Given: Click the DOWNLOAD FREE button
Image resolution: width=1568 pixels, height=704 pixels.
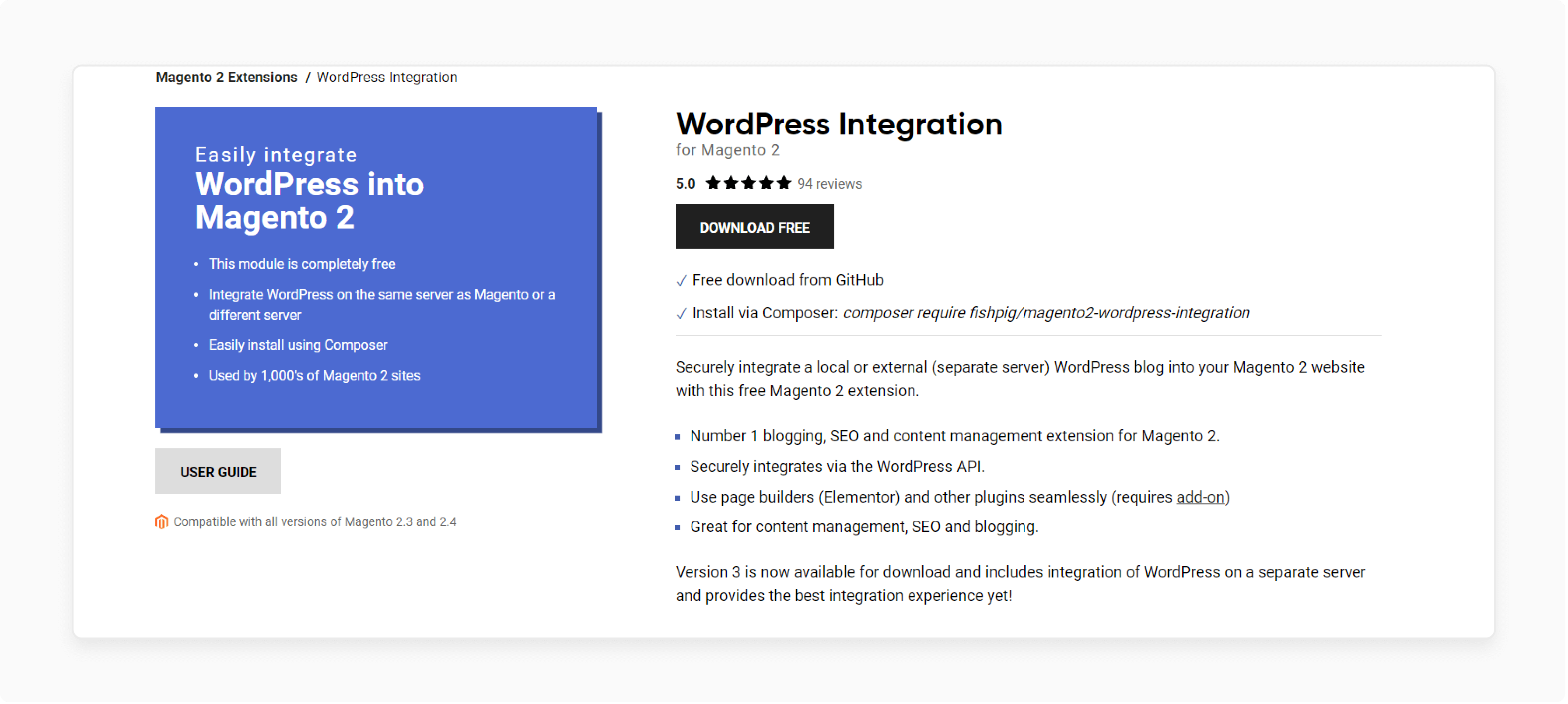Looking at the screenshot, I should pos(755,226).
